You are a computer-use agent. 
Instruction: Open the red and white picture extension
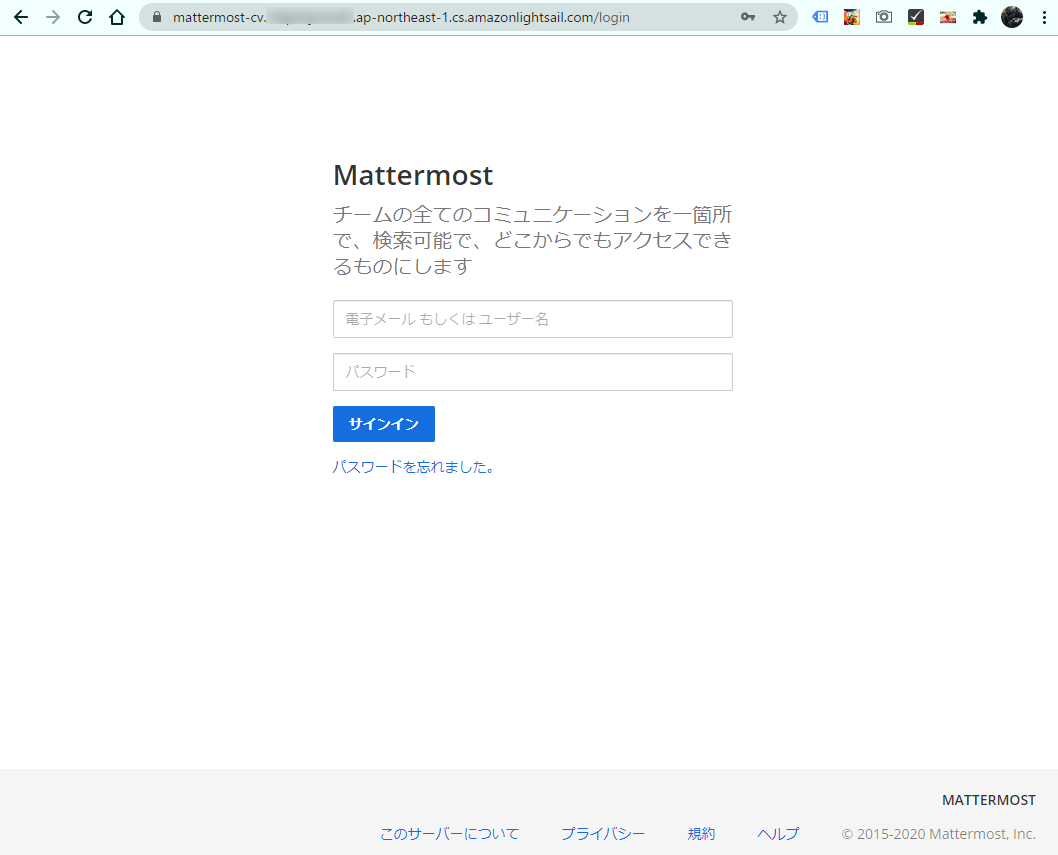click(948, 17)
